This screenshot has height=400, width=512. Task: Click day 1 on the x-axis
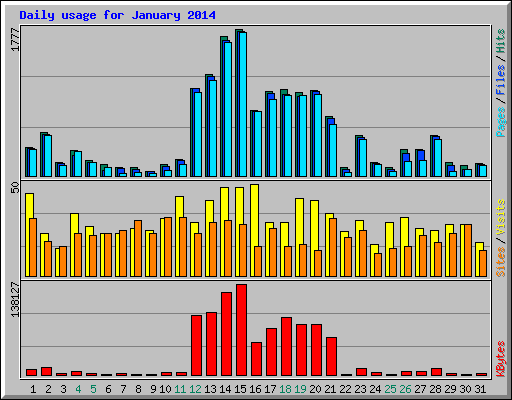pyautogui.click(x=33, y=389)
